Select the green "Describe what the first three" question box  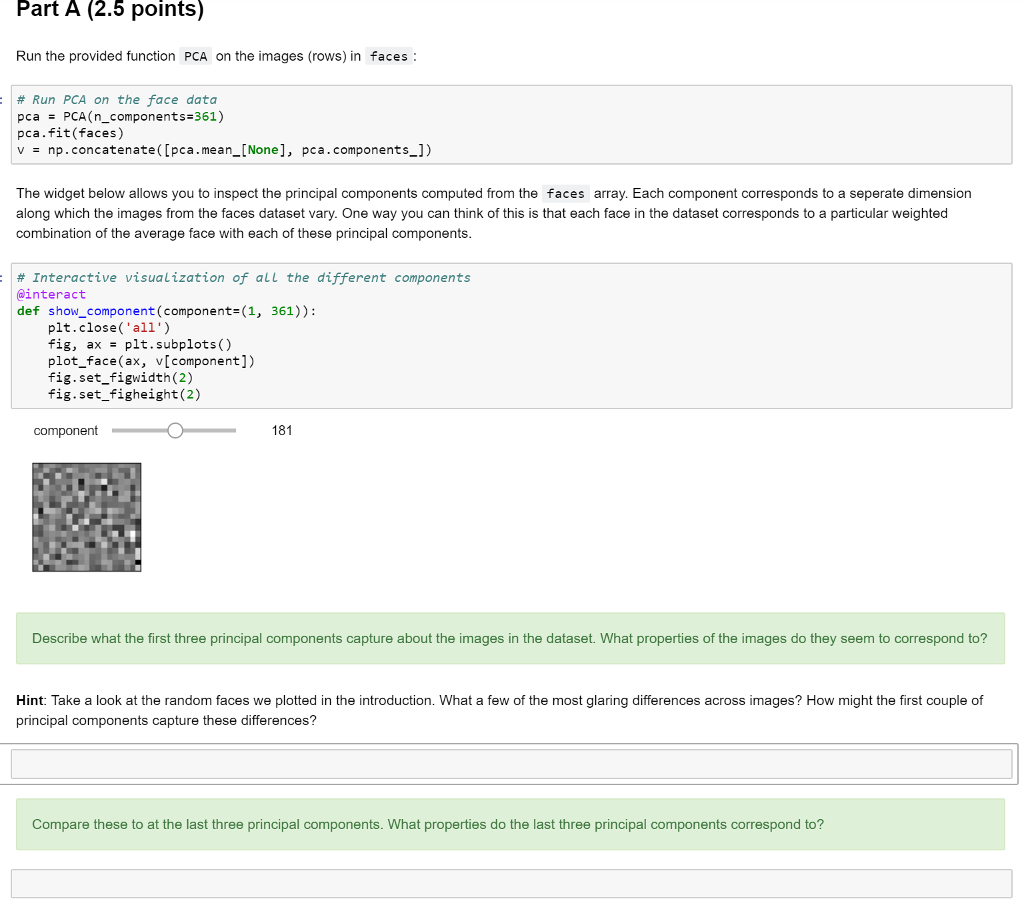click(510, 638)
